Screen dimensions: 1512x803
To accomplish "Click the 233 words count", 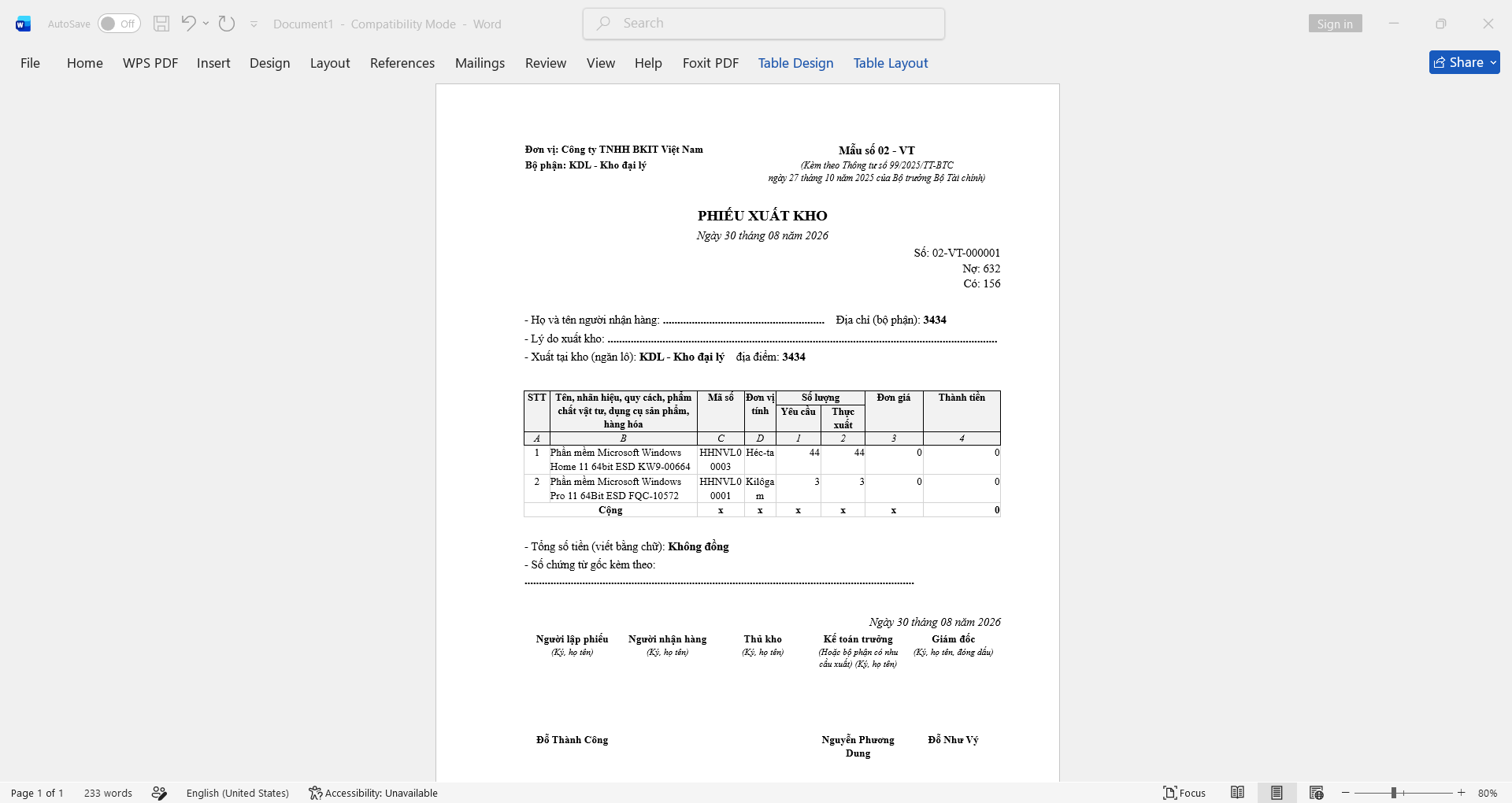I will pos(108,793).
